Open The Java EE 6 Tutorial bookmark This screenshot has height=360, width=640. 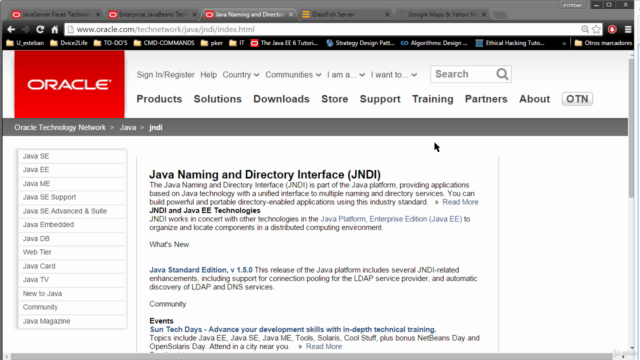284,43
